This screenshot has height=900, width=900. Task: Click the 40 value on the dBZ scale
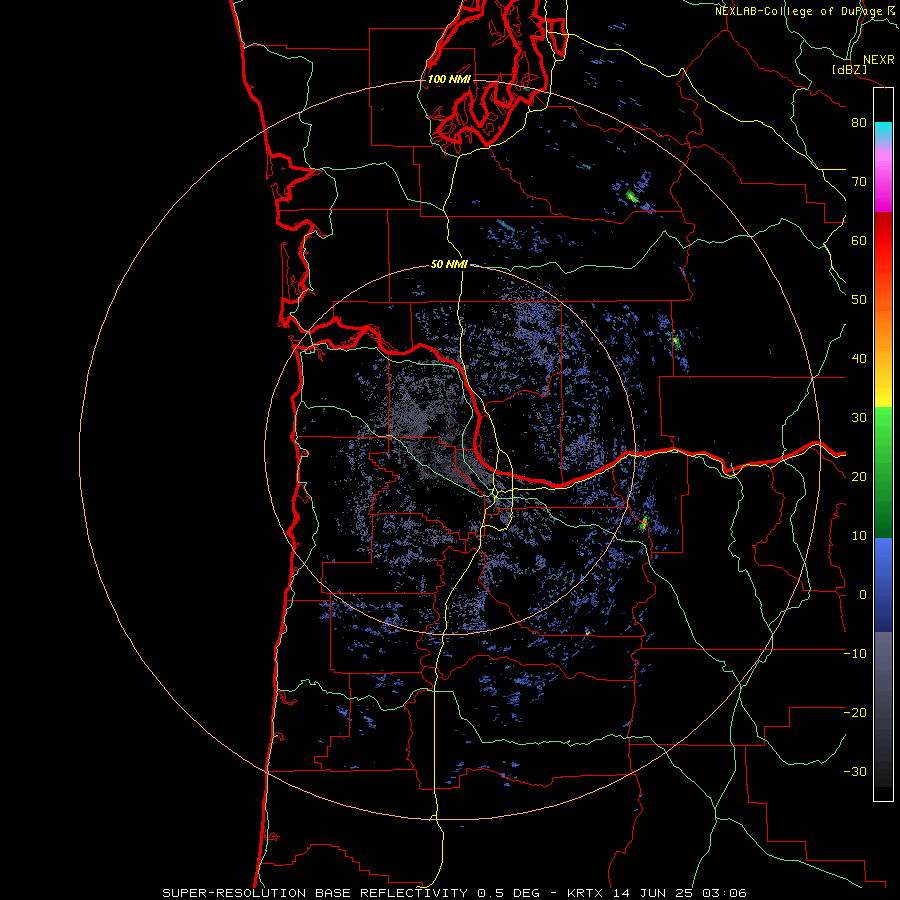pyautogui.click(x=859, y=359)
